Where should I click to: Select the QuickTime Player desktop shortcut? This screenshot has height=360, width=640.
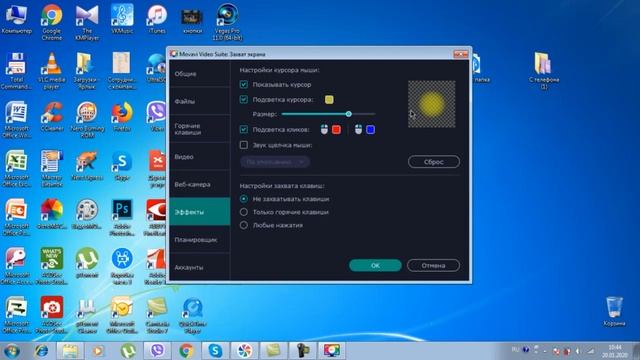pyautogui.click(x=192, y=315)
